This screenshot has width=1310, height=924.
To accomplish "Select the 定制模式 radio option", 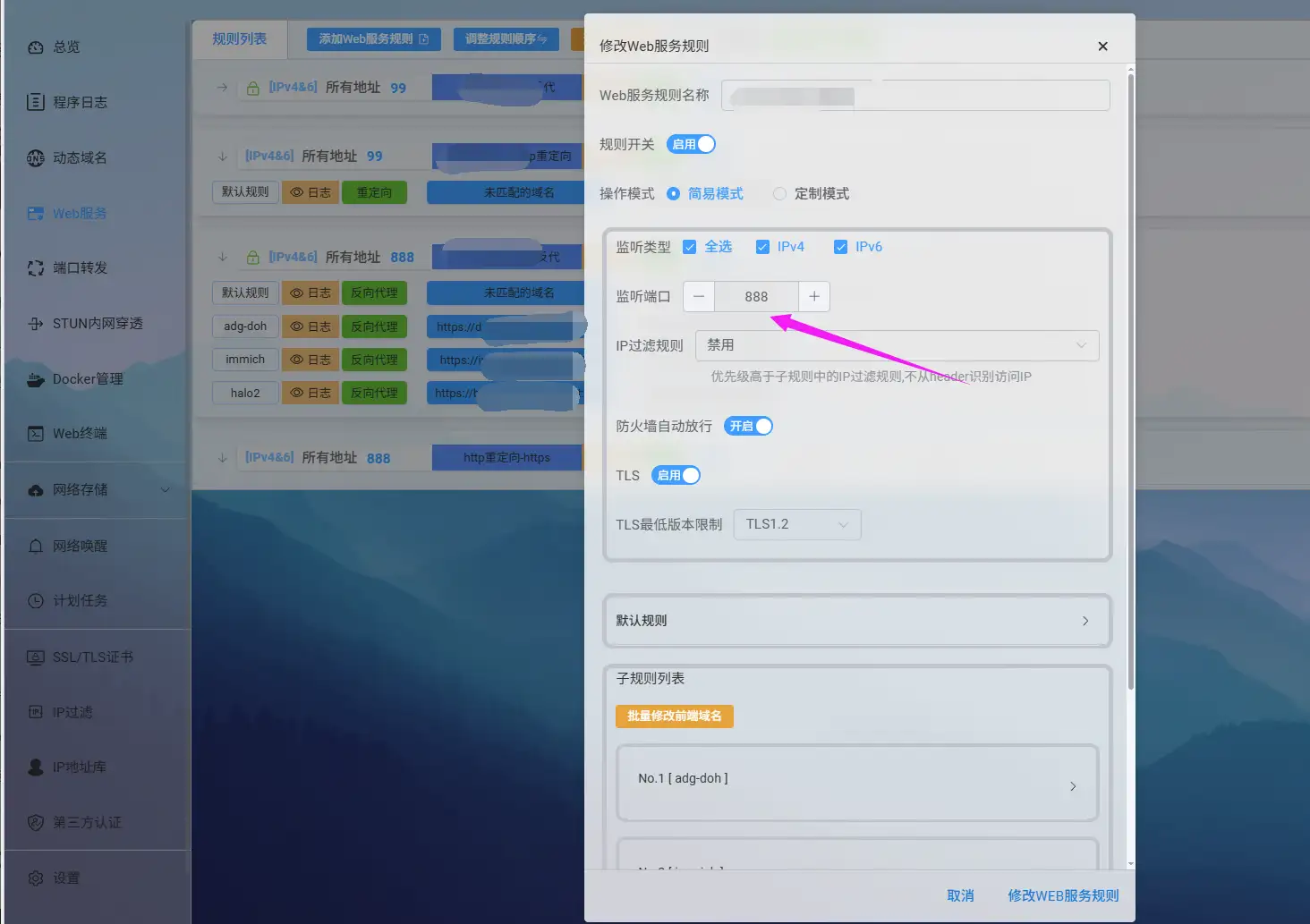I will (779, 193).
